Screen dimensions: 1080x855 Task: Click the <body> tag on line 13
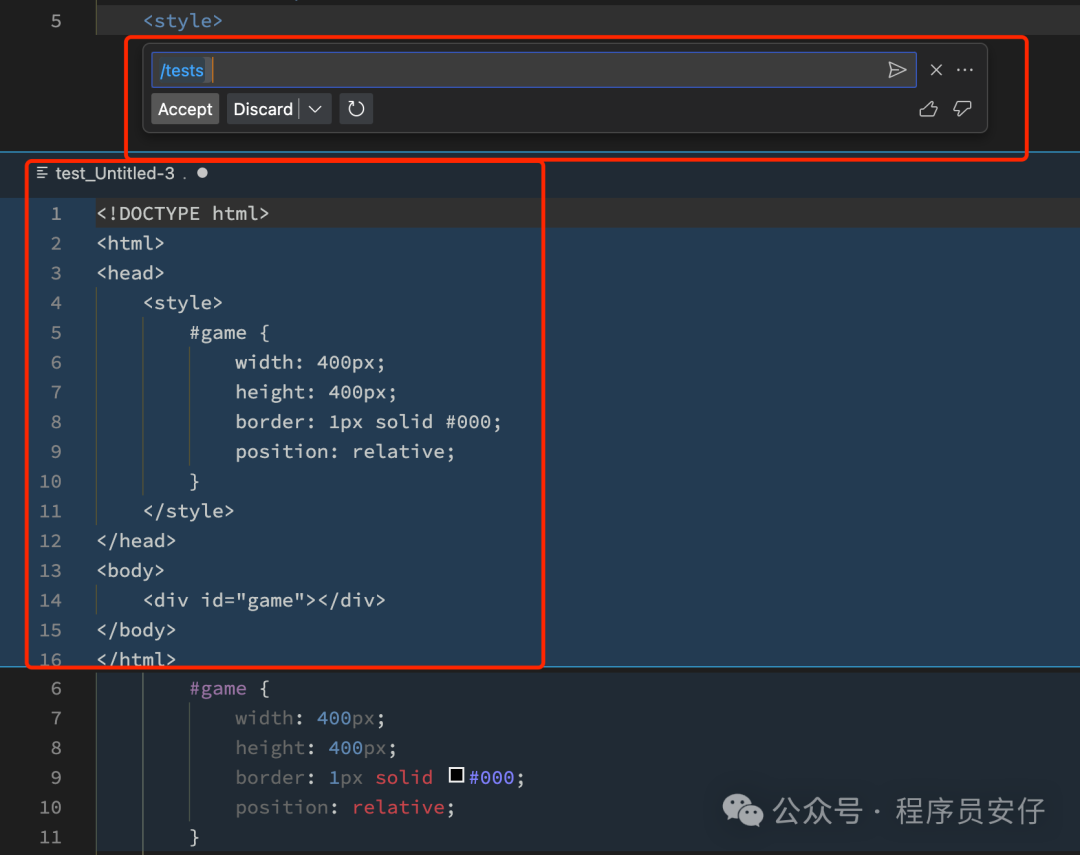pyautogui.click(x=130, y=570)
